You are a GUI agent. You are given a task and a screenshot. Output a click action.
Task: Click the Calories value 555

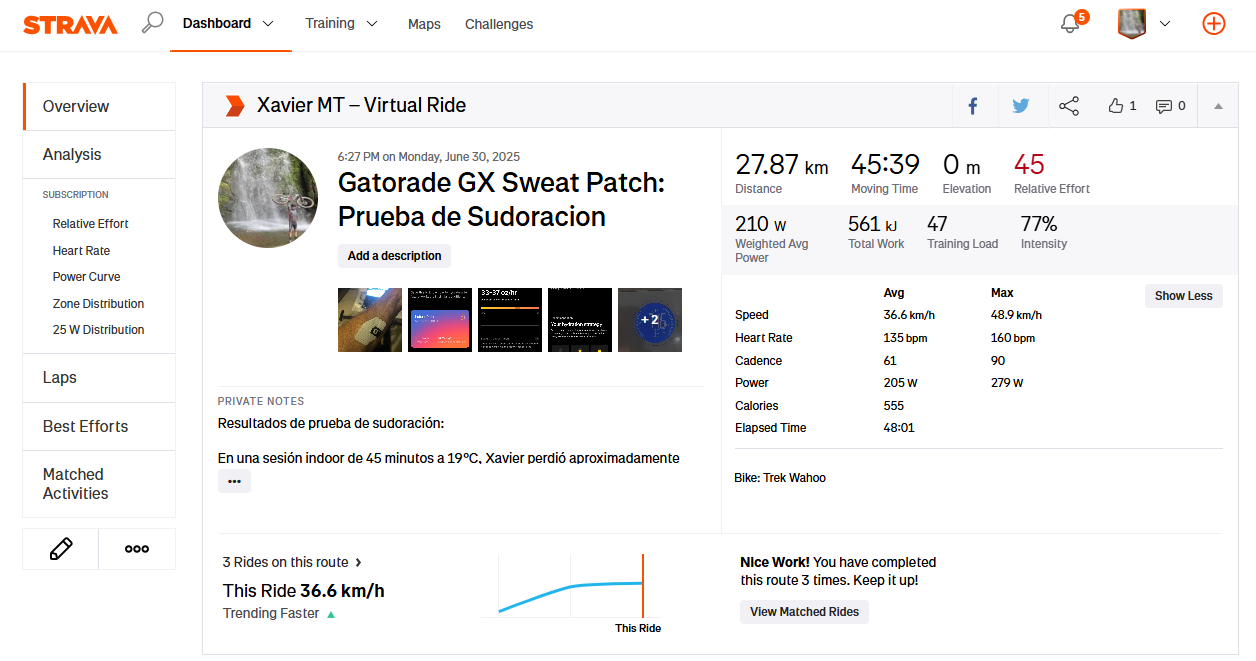894,406
